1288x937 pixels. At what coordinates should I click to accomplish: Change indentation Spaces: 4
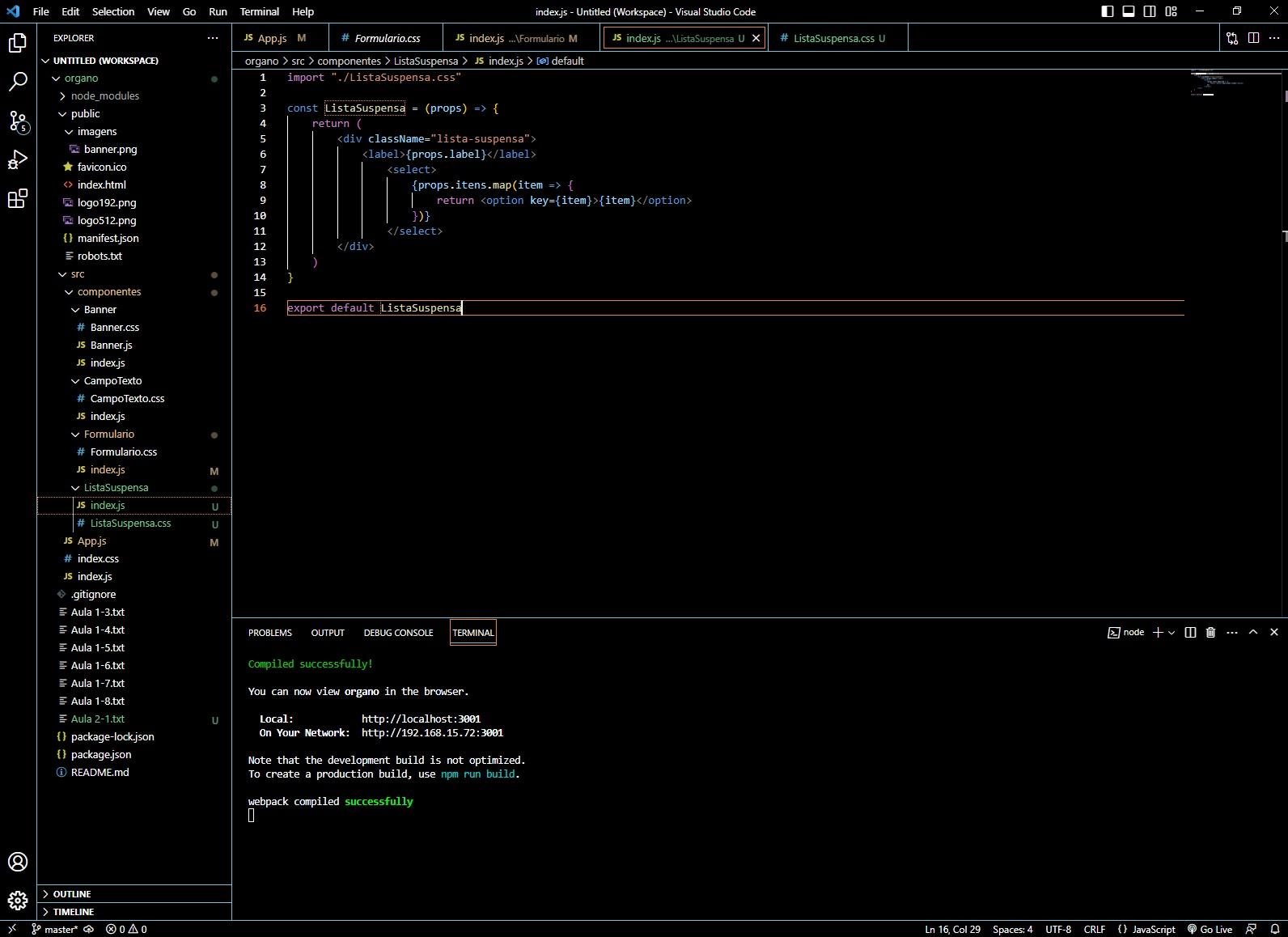[1012, 929]
